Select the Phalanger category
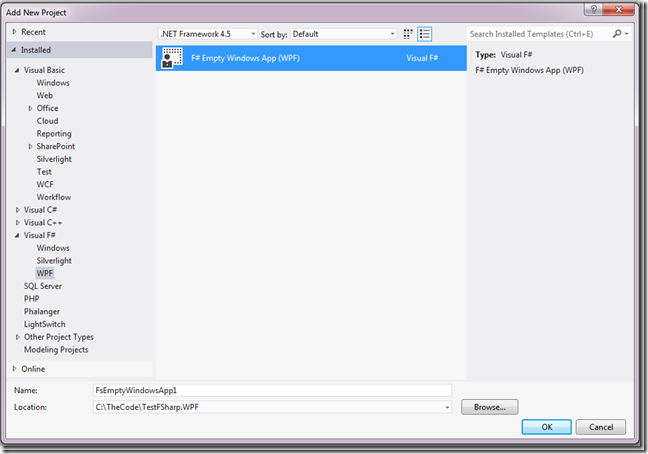This screenshot has width=648, height=454. [41, 311]
